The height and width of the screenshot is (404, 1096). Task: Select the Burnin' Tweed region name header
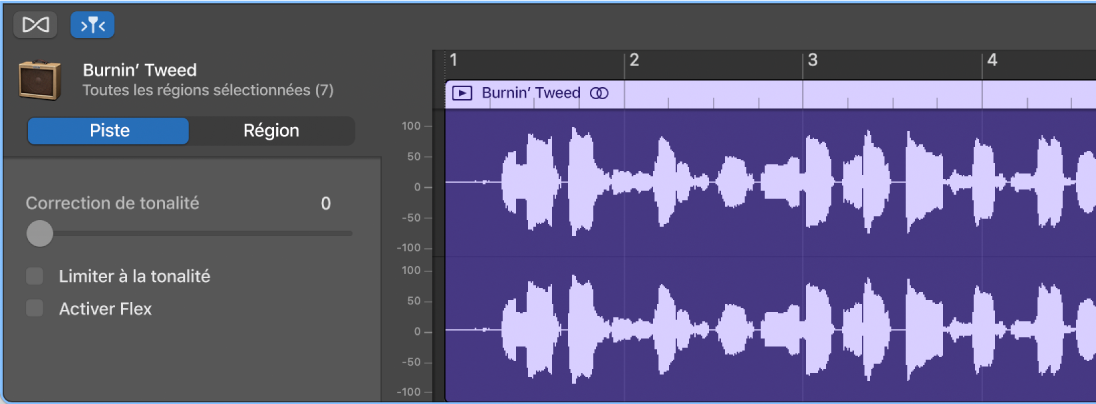click(x=530, y=93)
